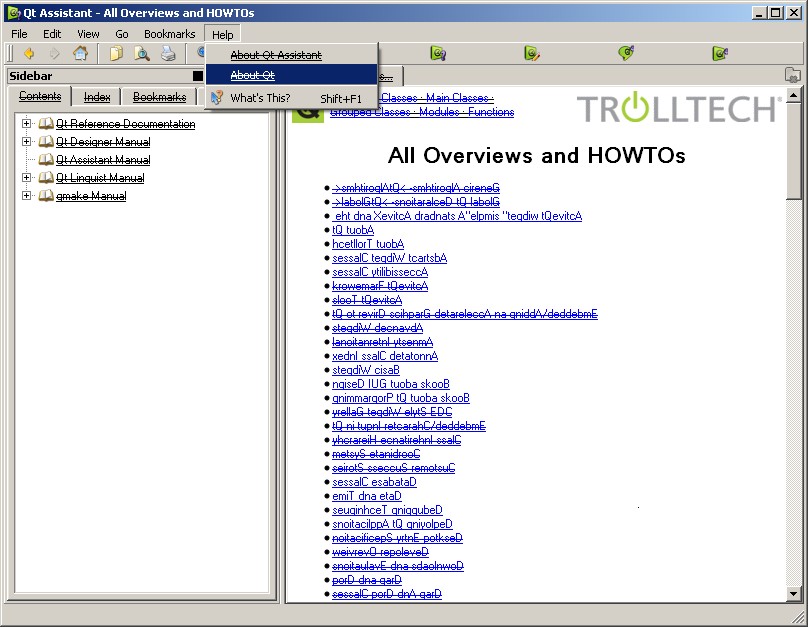Go to Home page via house icon
This screenshot has height=627, width=808.
pyautogui.click(x=80, y=54)
